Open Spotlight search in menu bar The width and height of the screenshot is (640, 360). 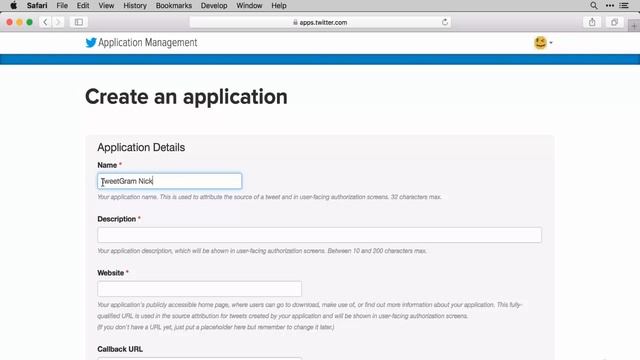click(594, 6)
